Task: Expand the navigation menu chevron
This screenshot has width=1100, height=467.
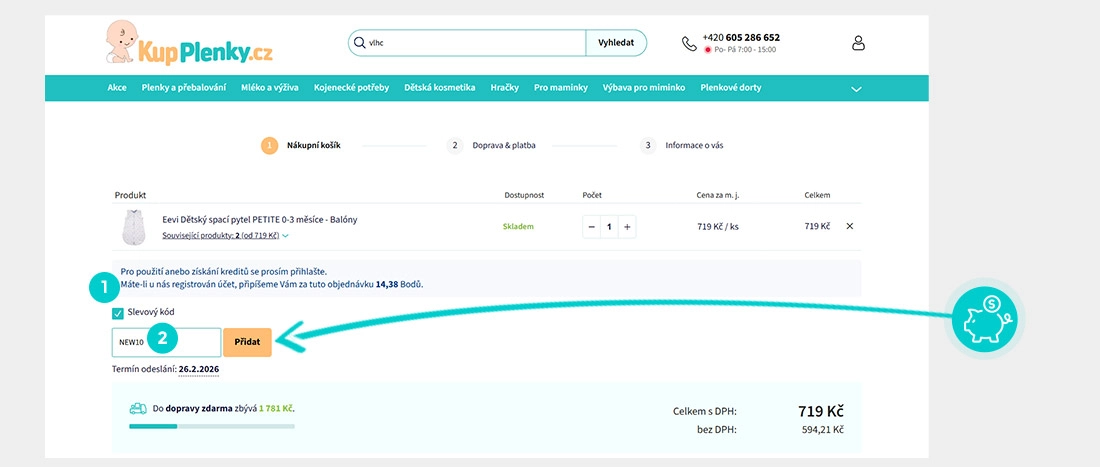Action: pos(856,89)
